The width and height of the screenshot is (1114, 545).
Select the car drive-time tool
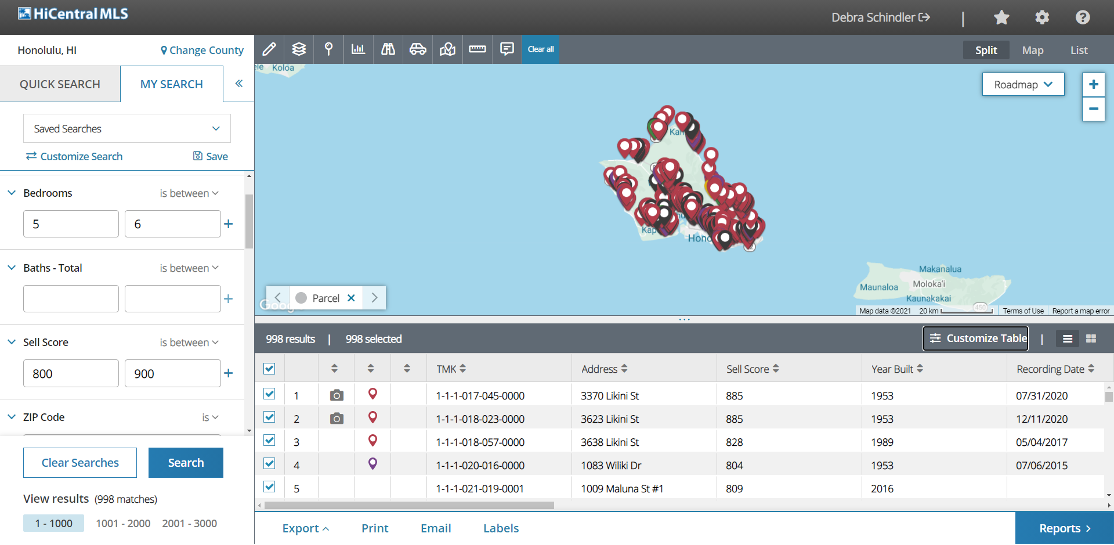tap(418, 49)
